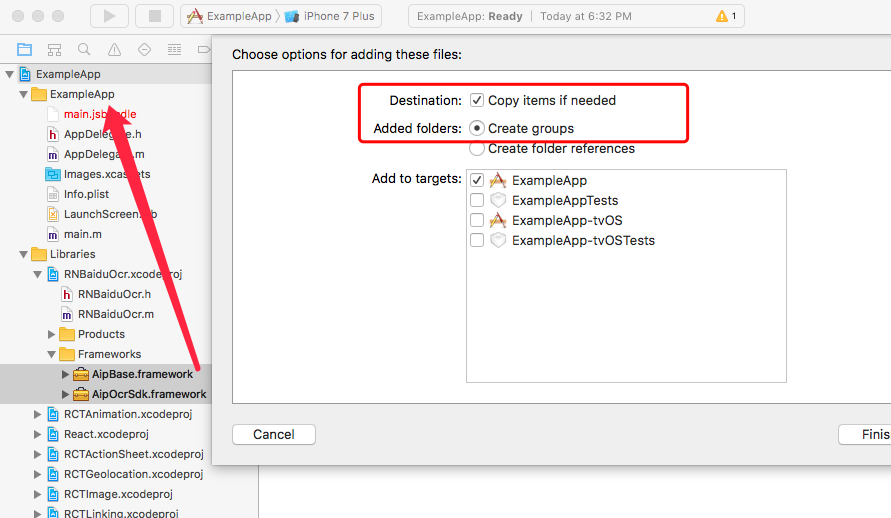Select RCTAnimation.xcodeproj project file
The image size is (891, 518).
(x=128, y=415)
